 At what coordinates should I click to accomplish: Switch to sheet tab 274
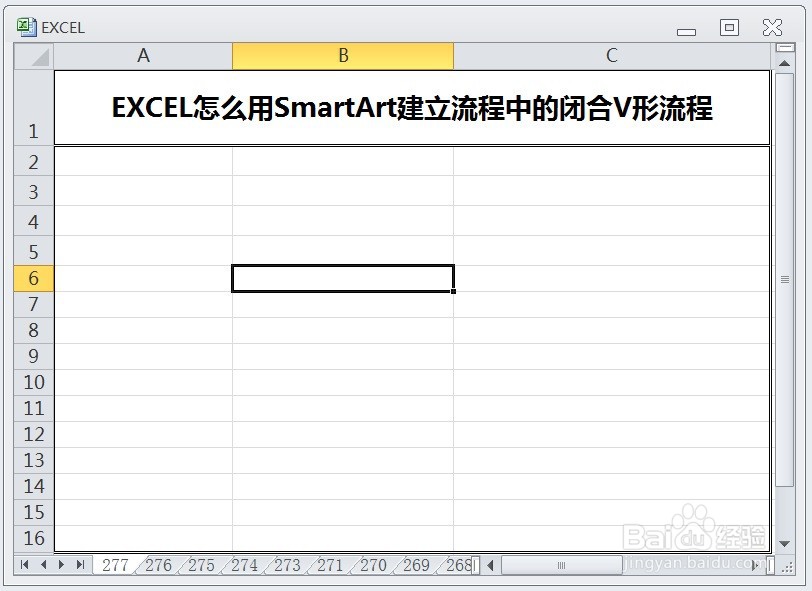pos(244,565)
